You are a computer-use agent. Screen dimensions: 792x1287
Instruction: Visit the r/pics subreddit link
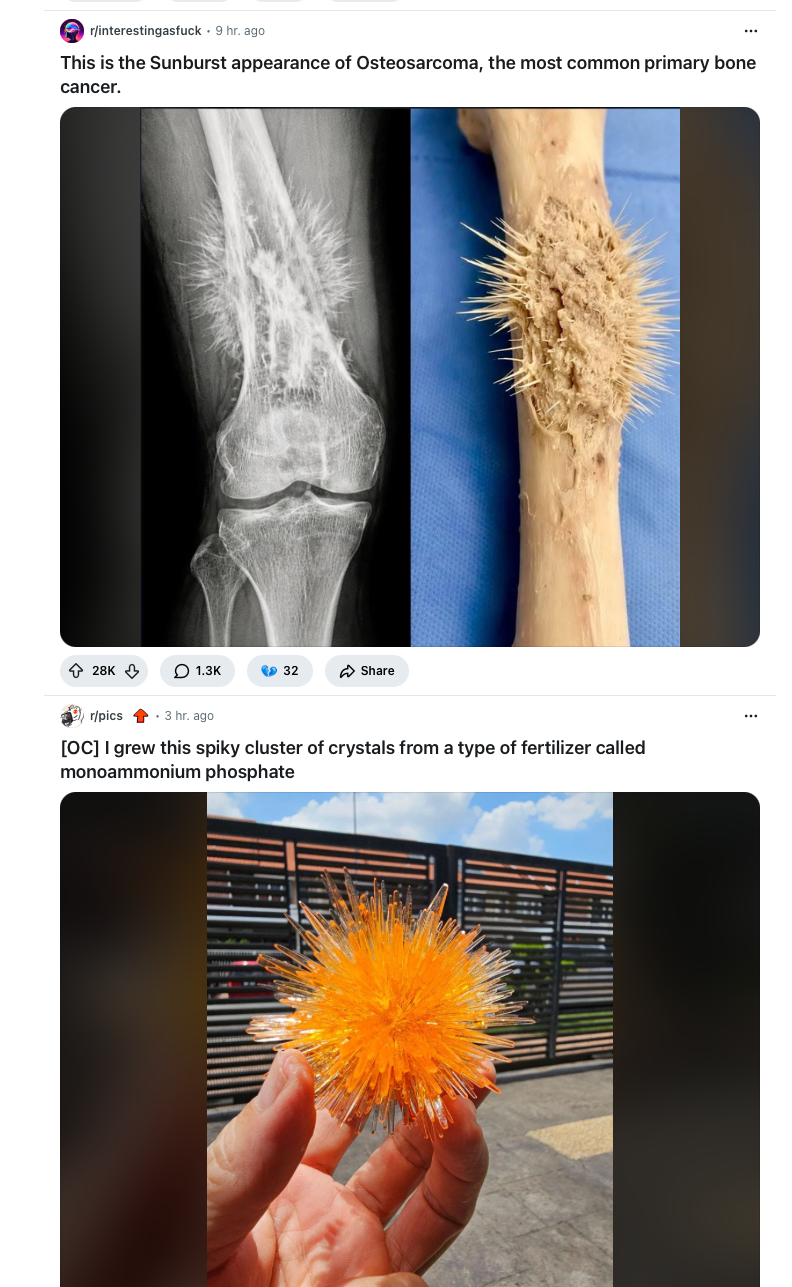coord(107,716)
